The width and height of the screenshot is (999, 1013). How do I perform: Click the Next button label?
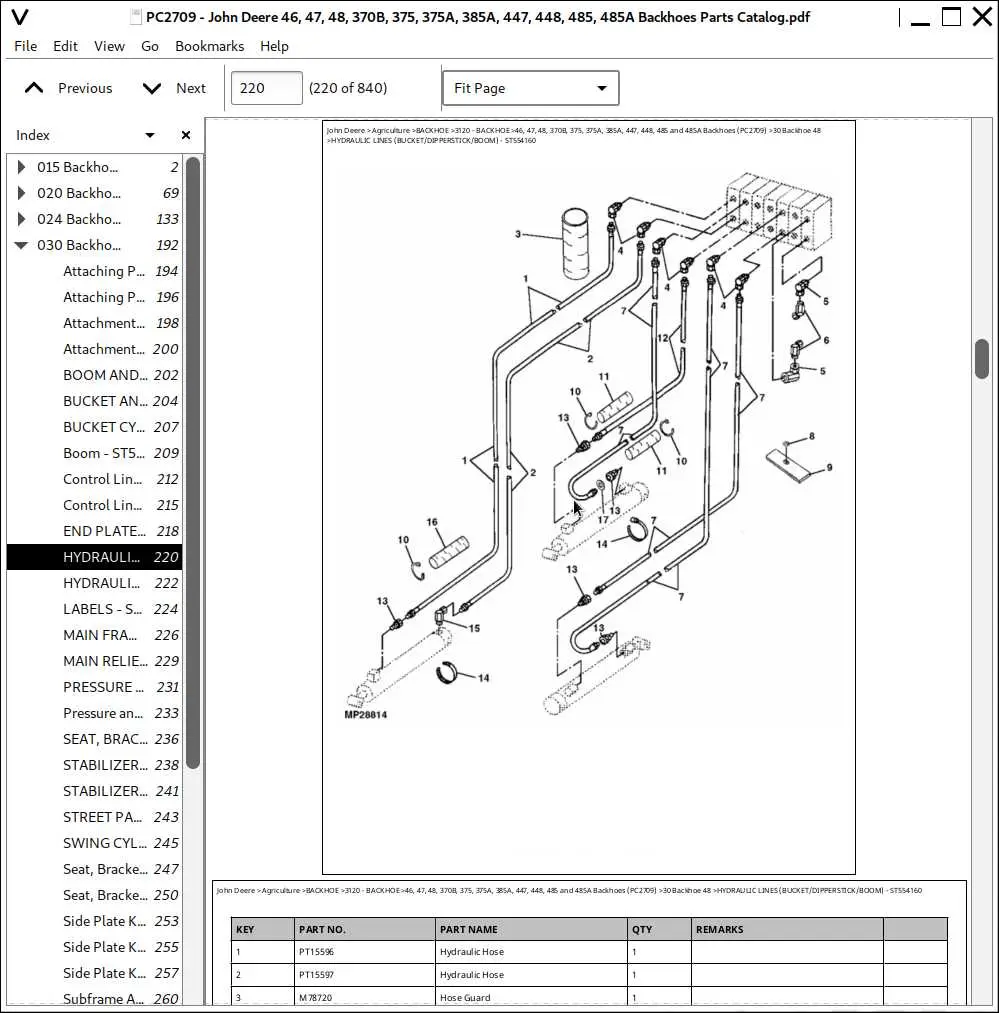tap(191, 88)
